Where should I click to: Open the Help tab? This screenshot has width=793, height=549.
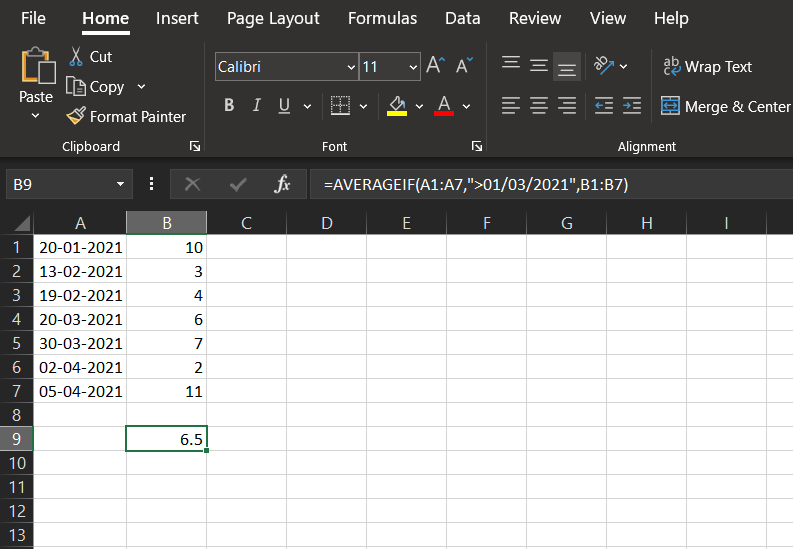[x=671, y=18]
